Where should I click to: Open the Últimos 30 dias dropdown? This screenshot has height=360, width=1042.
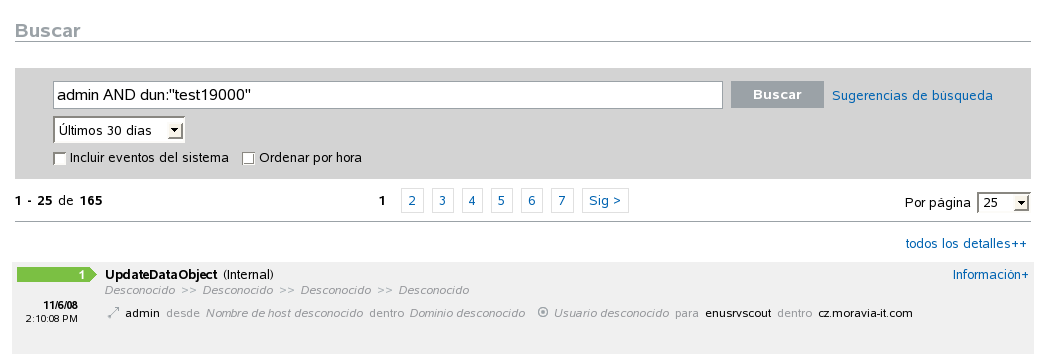click(119, 130)
